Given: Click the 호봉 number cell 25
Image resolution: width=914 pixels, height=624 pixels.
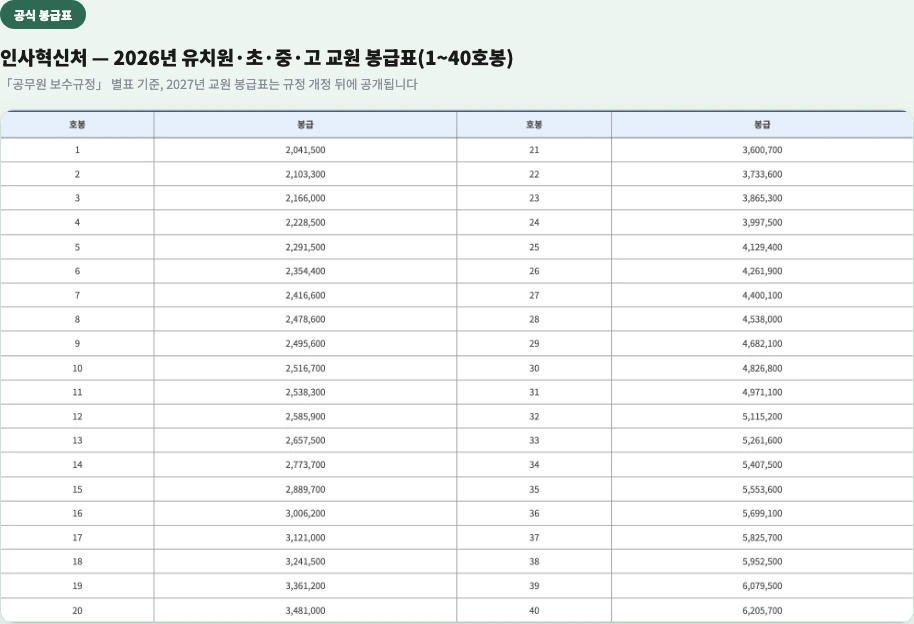Looking at the screenshot, I should point(534,247).
